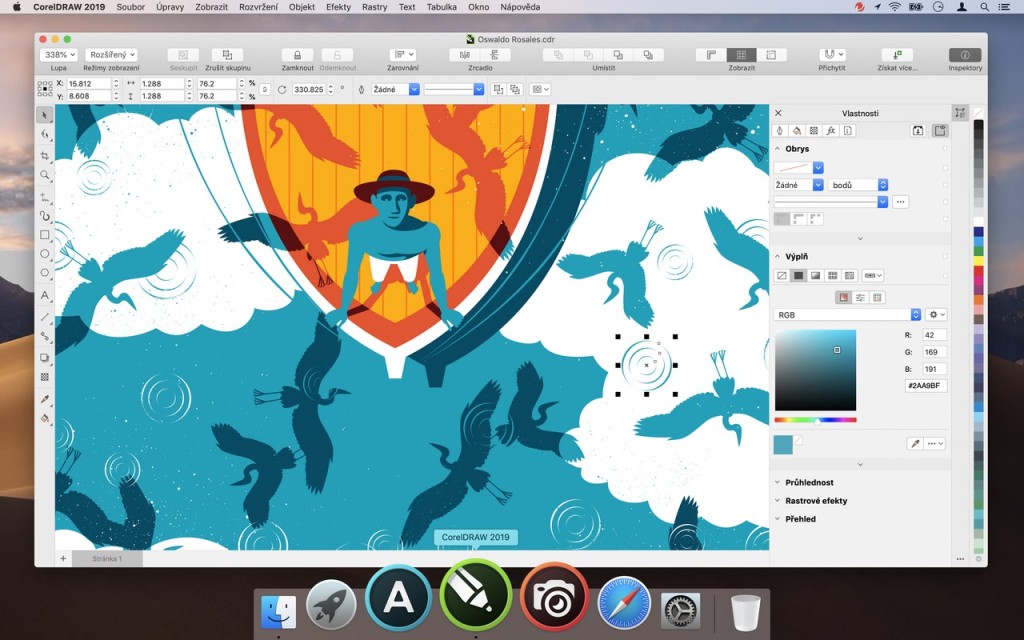Select the Freehand curve tool

[44, 197]
